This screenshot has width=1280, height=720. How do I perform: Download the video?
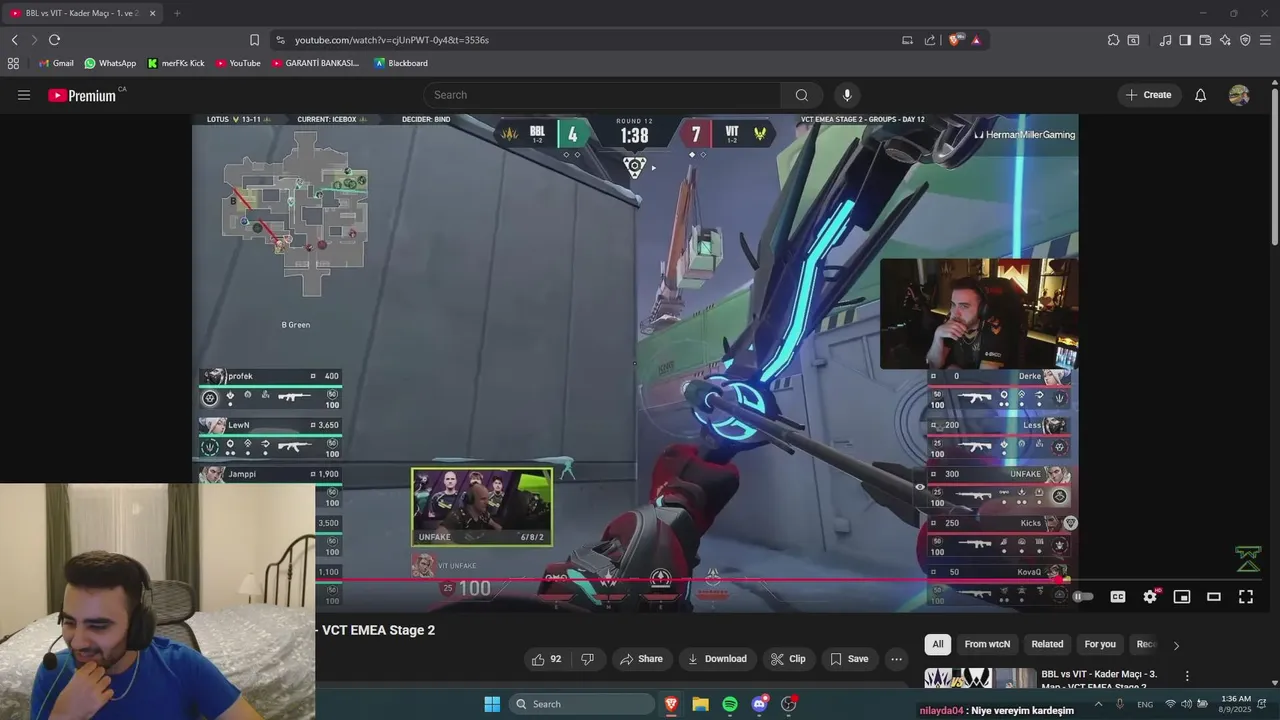coord(716,659)
